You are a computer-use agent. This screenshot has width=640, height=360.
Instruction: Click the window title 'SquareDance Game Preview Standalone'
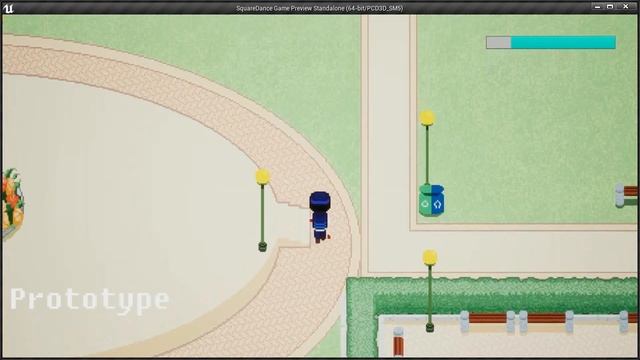coord(290,8)
